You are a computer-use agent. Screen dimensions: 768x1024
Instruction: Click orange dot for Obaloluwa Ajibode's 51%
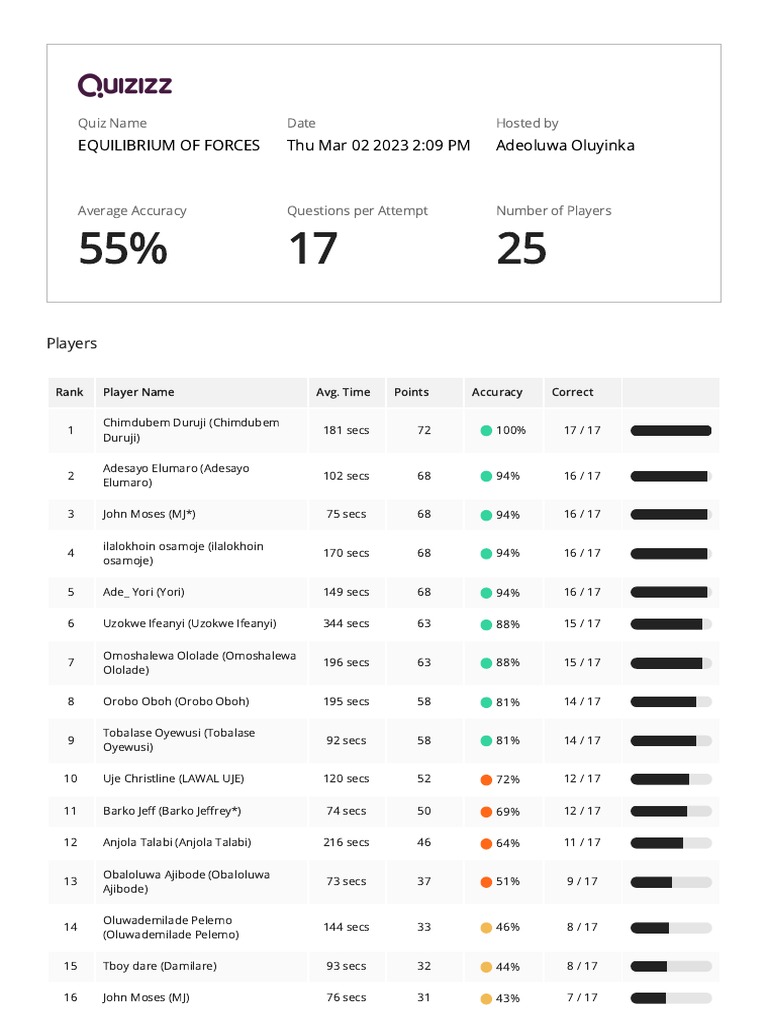[x=486, y=882]
